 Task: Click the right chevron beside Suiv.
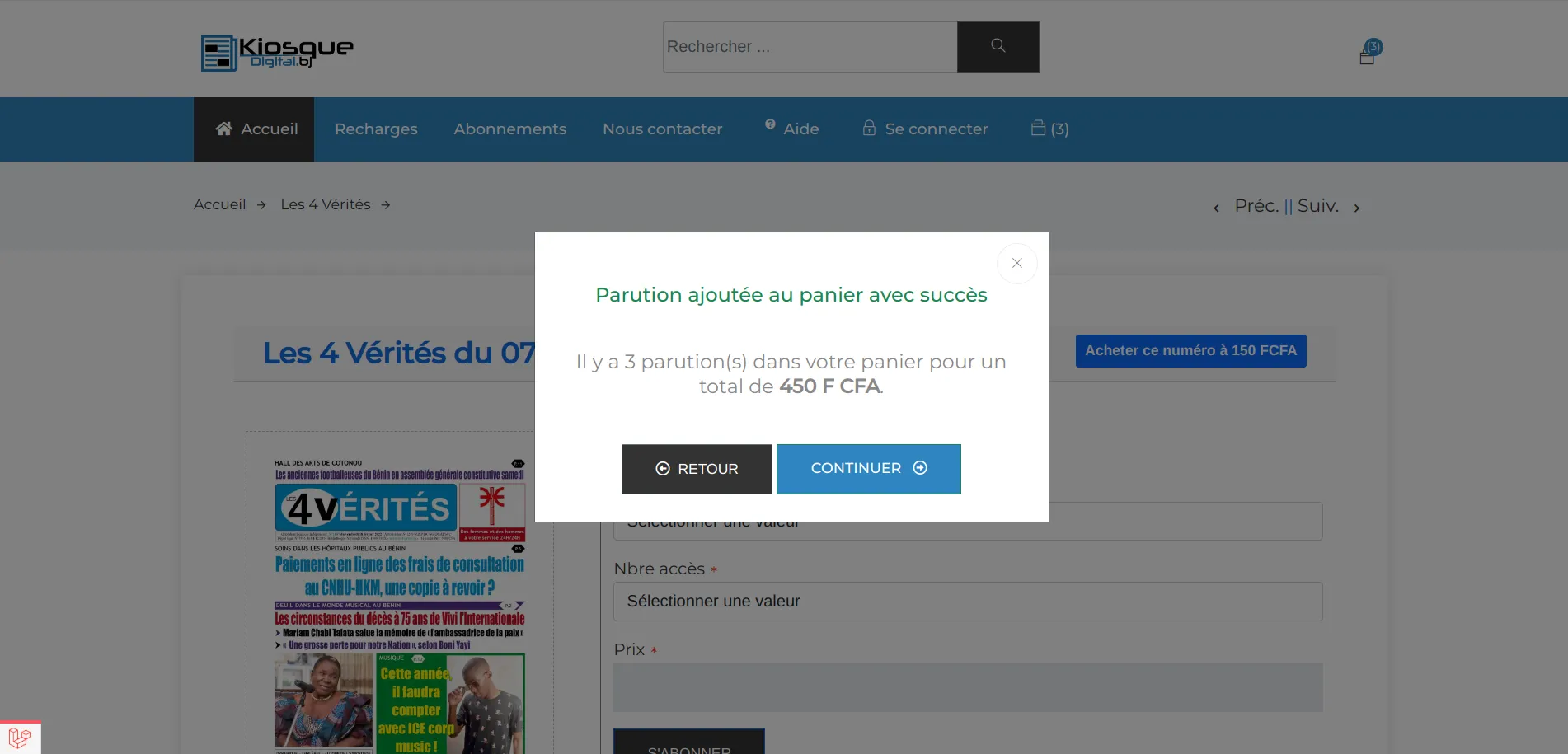click(x=1356, y=208)
